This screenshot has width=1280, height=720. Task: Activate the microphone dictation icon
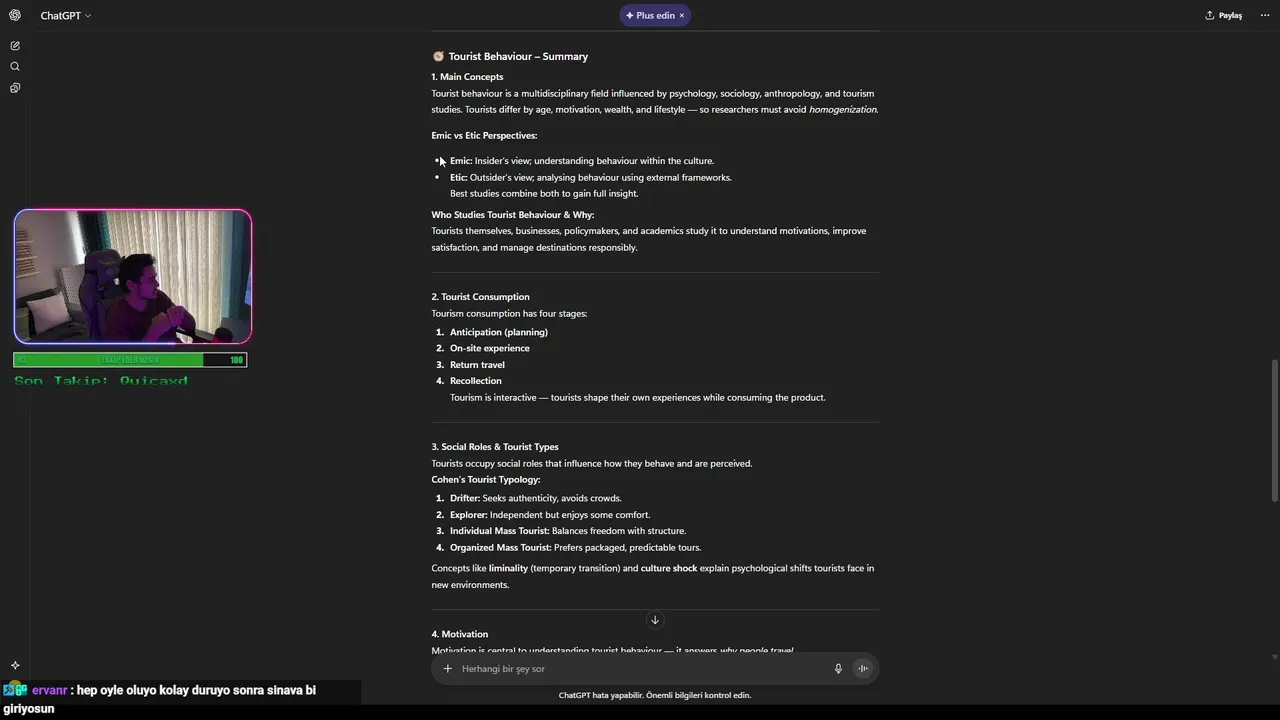point(838,669)
